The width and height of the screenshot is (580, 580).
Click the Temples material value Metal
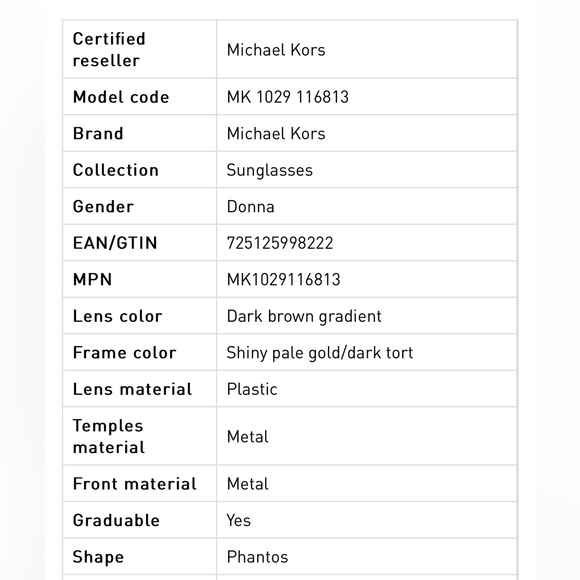coord(247,437)
